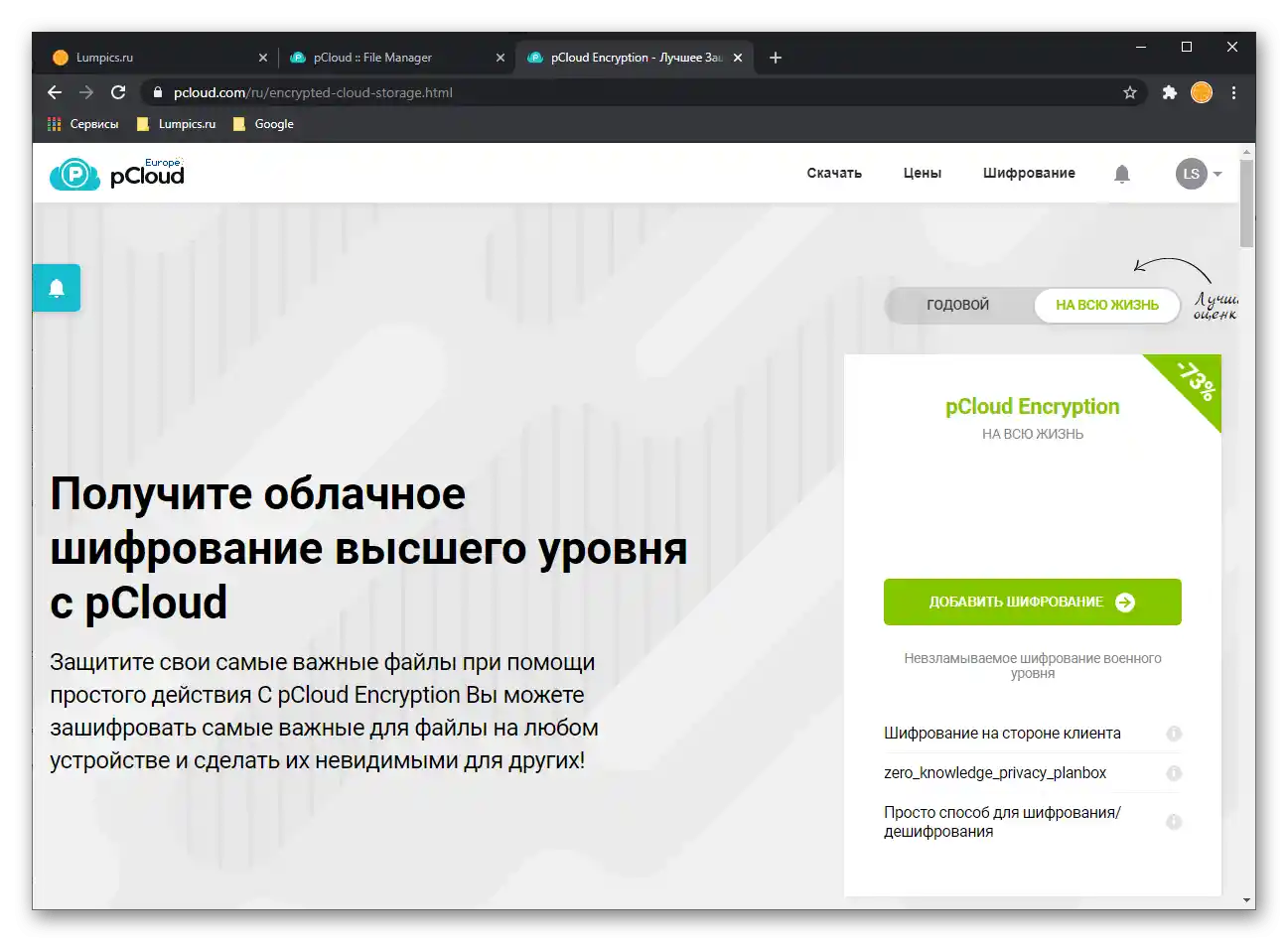Click the -73% discount ribbon
The height and width of the screenshot is (942, 1288).
click(1195, 381)
